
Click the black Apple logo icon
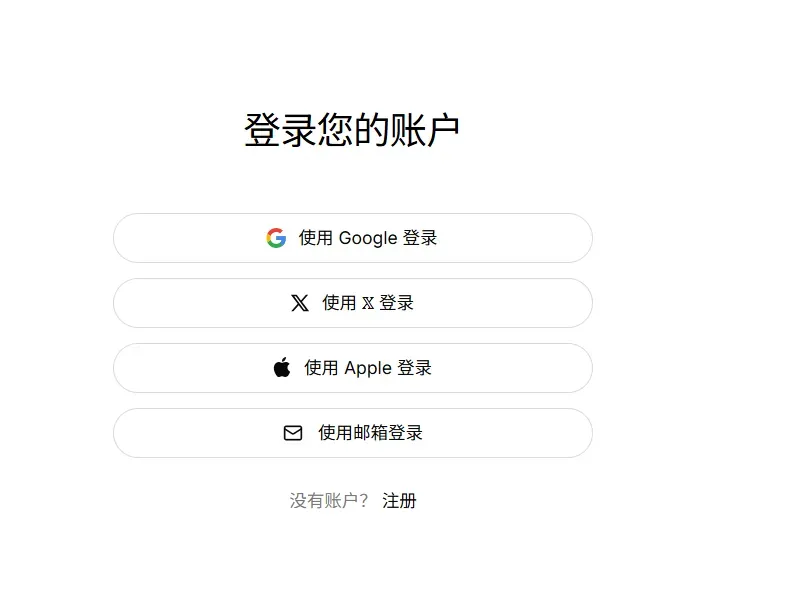(x=282, y=367)
